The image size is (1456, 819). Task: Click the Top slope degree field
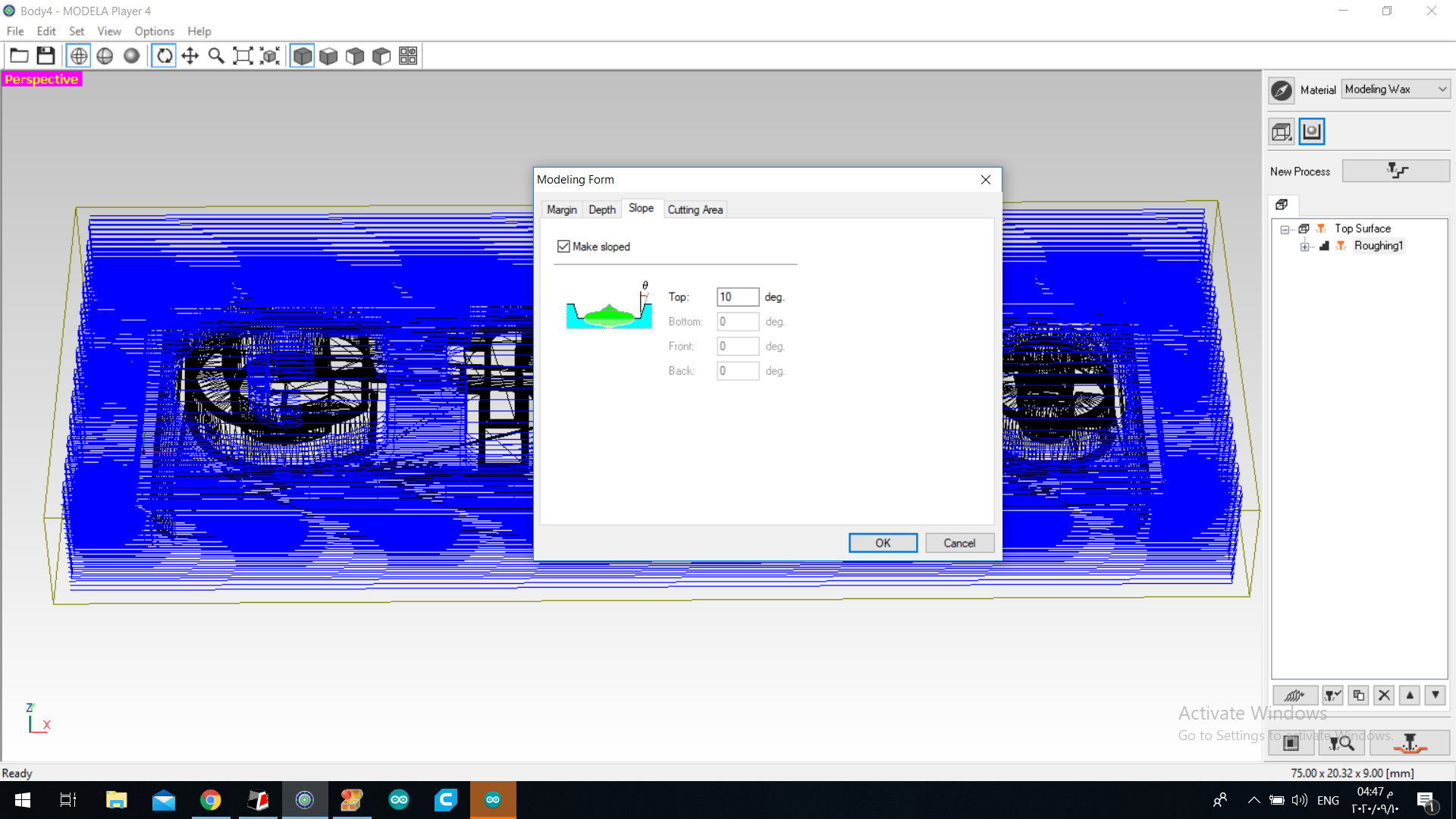[x=737, y=297]
